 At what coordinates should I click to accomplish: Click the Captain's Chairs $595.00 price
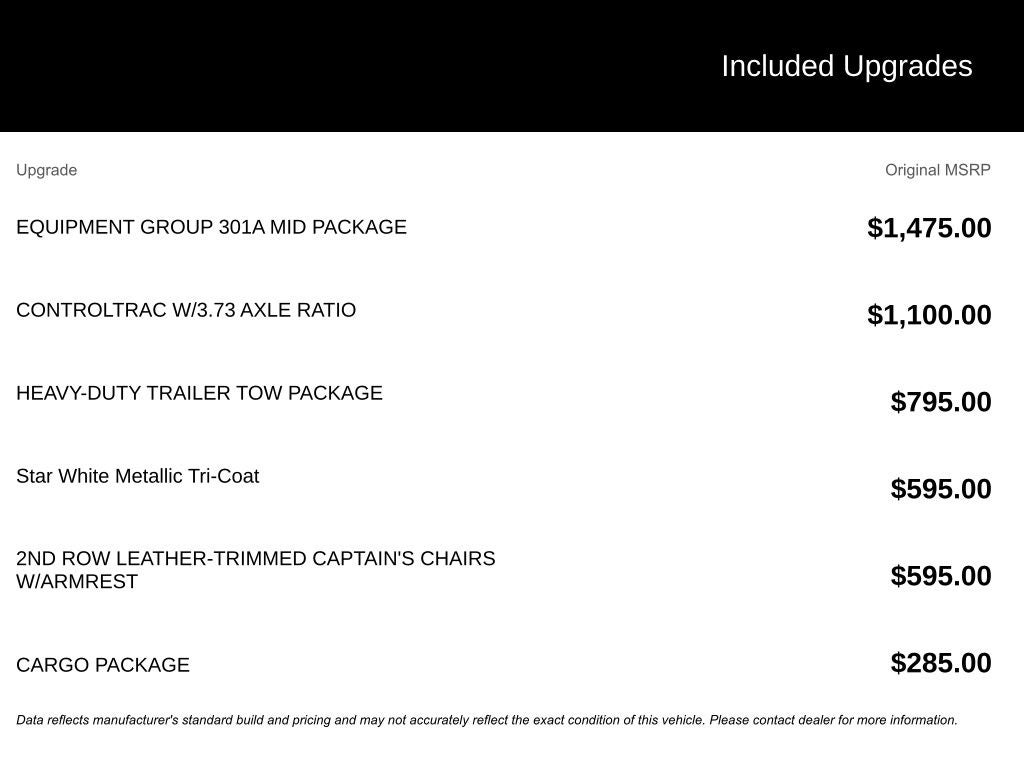pyautogui.click(x=941, y=576)
